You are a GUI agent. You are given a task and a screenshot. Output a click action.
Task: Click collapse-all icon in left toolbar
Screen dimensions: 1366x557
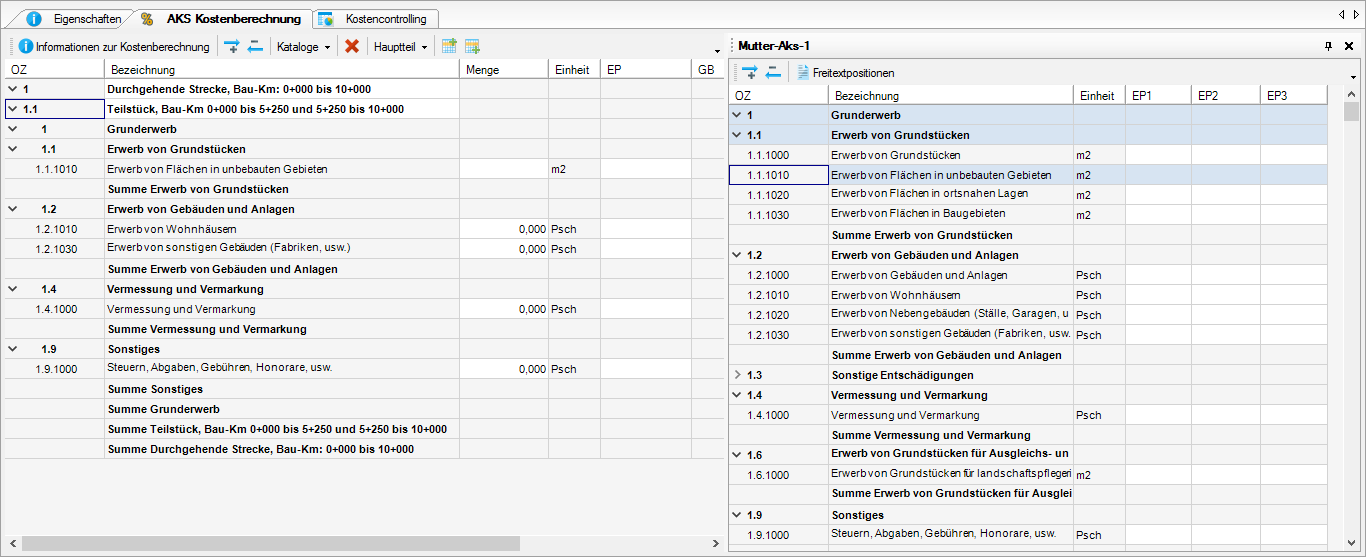pos(255,46)
